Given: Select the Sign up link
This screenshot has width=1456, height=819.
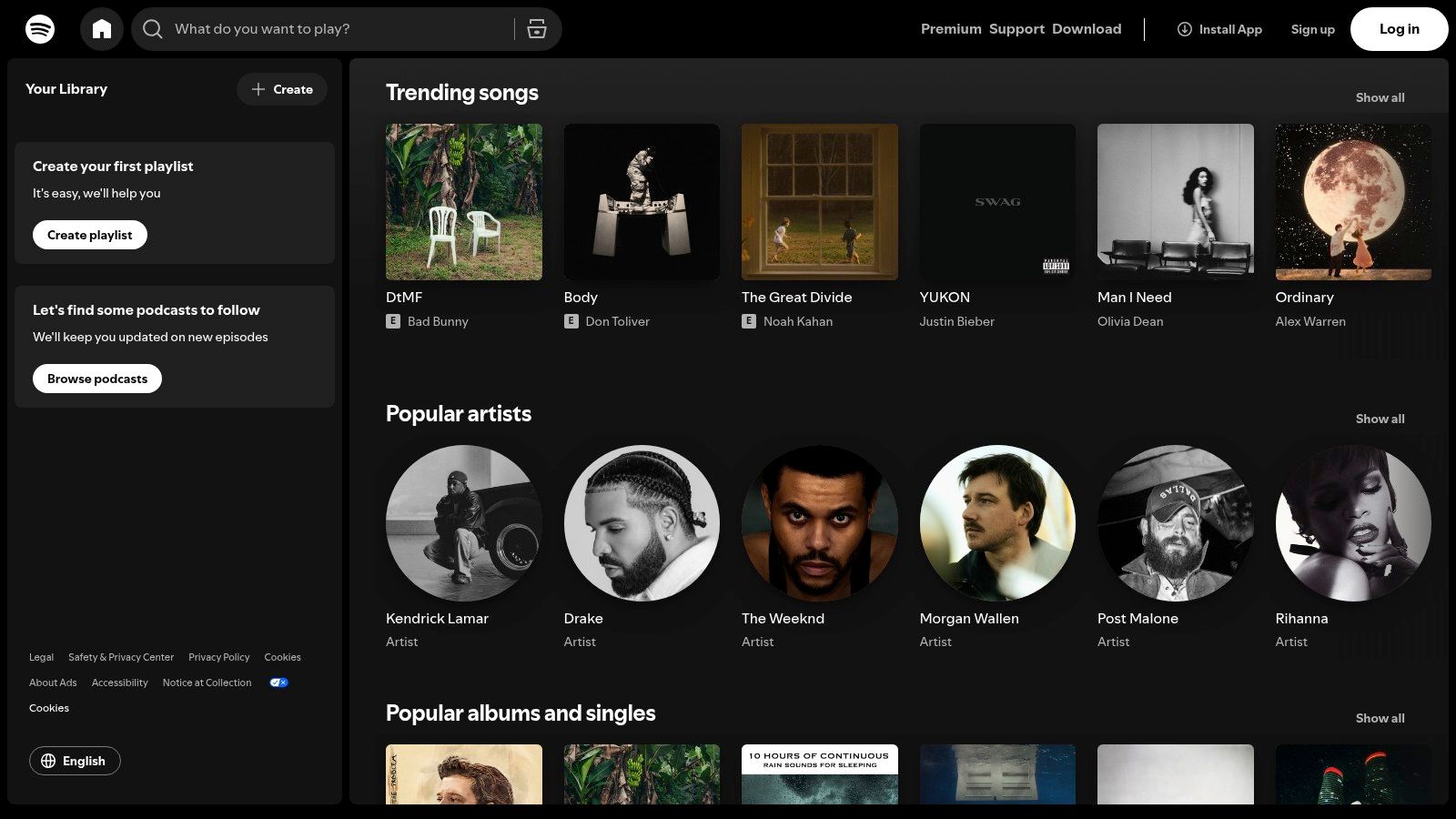Looking at the screenshot, I should tap(1312, 29).
